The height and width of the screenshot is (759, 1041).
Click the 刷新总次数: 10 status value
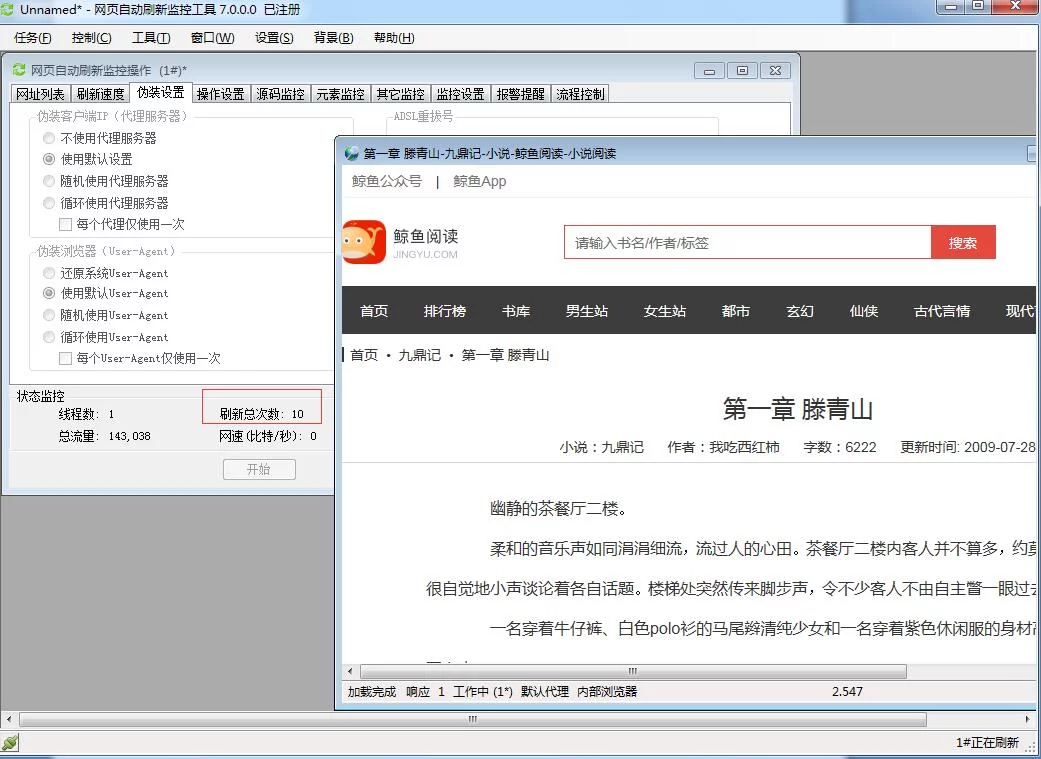tap(262, 414)
